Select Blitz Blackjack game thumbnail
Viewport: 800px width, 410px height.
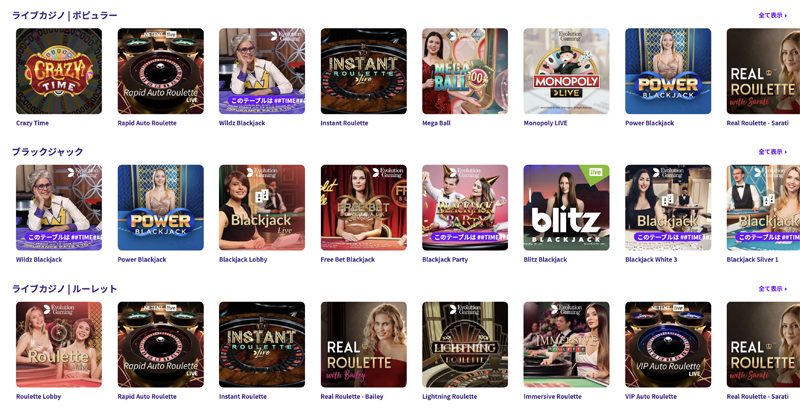[566, 208]
